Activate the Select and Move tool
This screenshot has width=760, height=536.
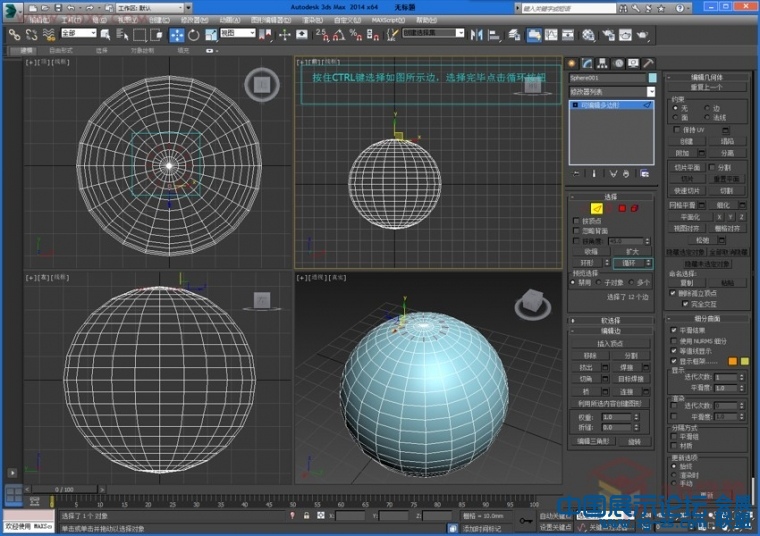pos(177,35)
